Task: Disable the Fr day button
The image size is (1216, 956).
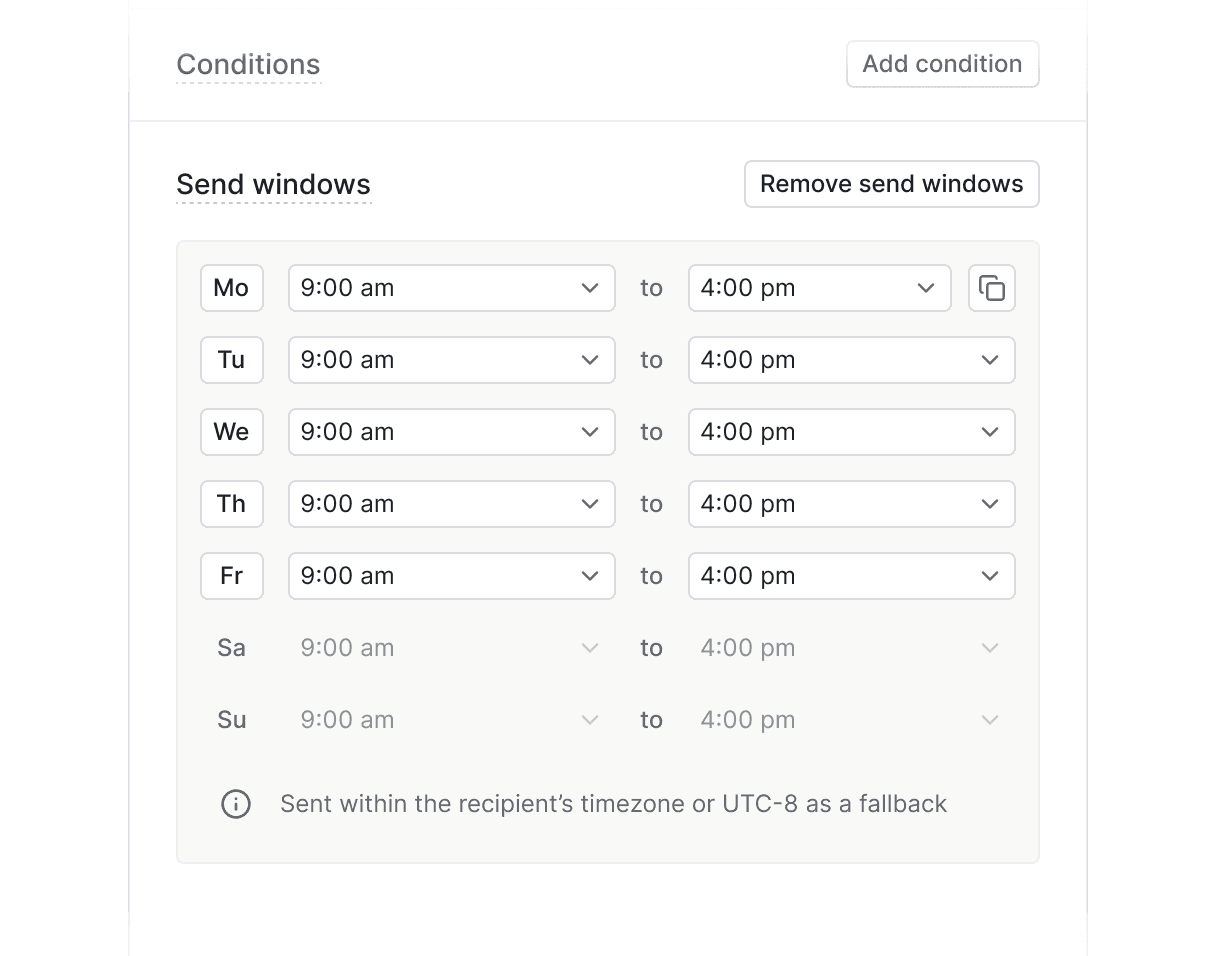Action: pos(231,576)
